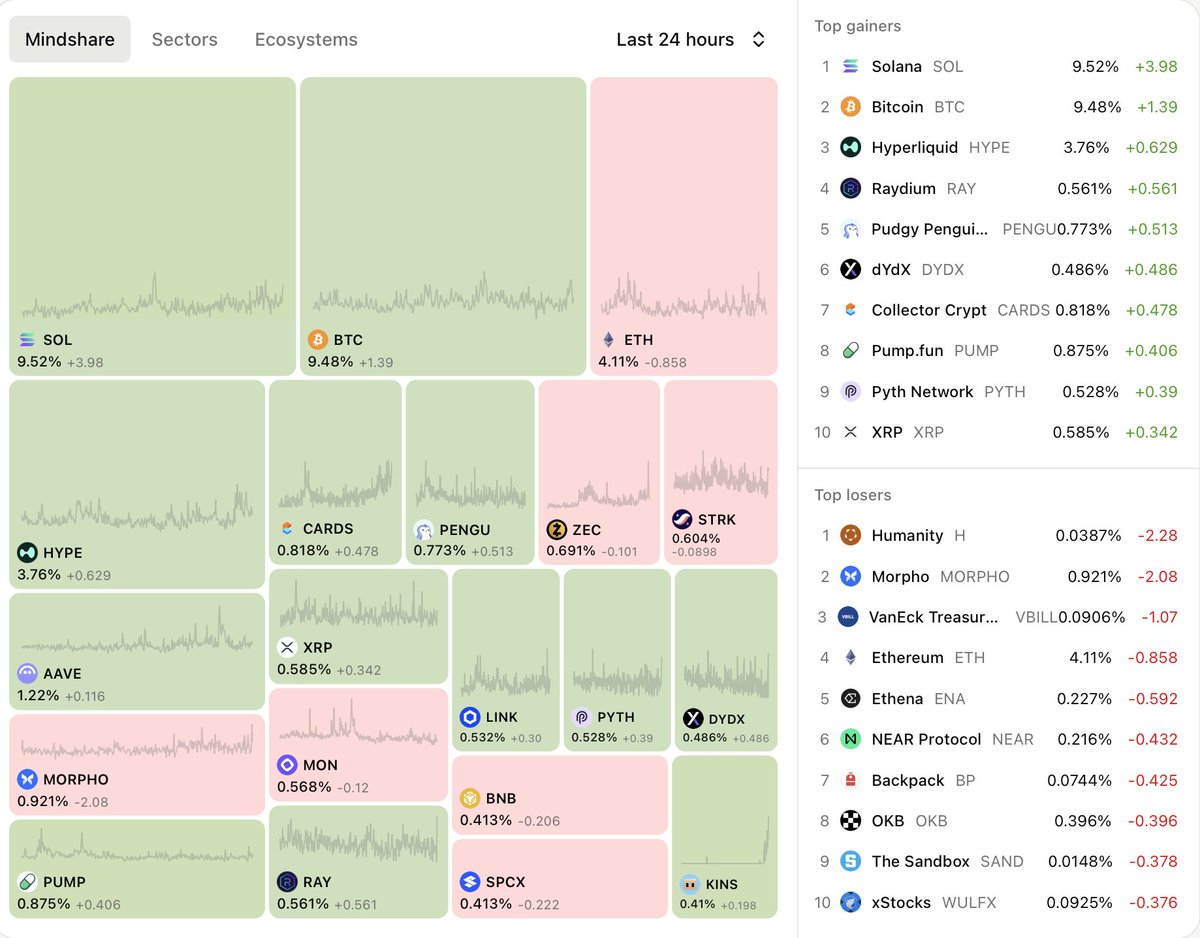The image size is (1200, 938).
Task: Click the Sandbox icon in Top losers
Action: 850,861
